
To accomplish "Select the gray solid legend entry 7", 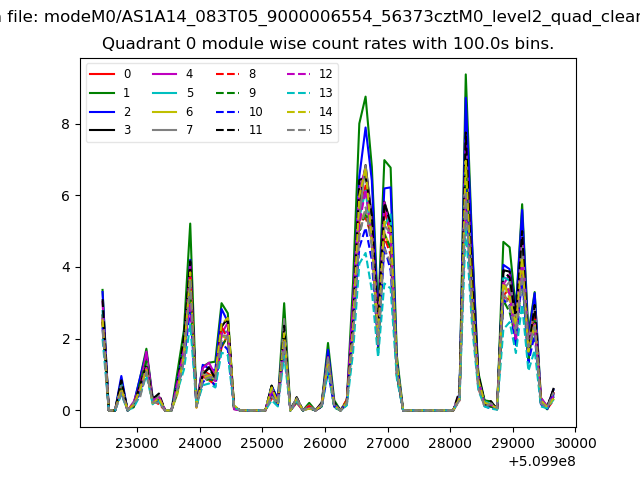I will (163, 131).
